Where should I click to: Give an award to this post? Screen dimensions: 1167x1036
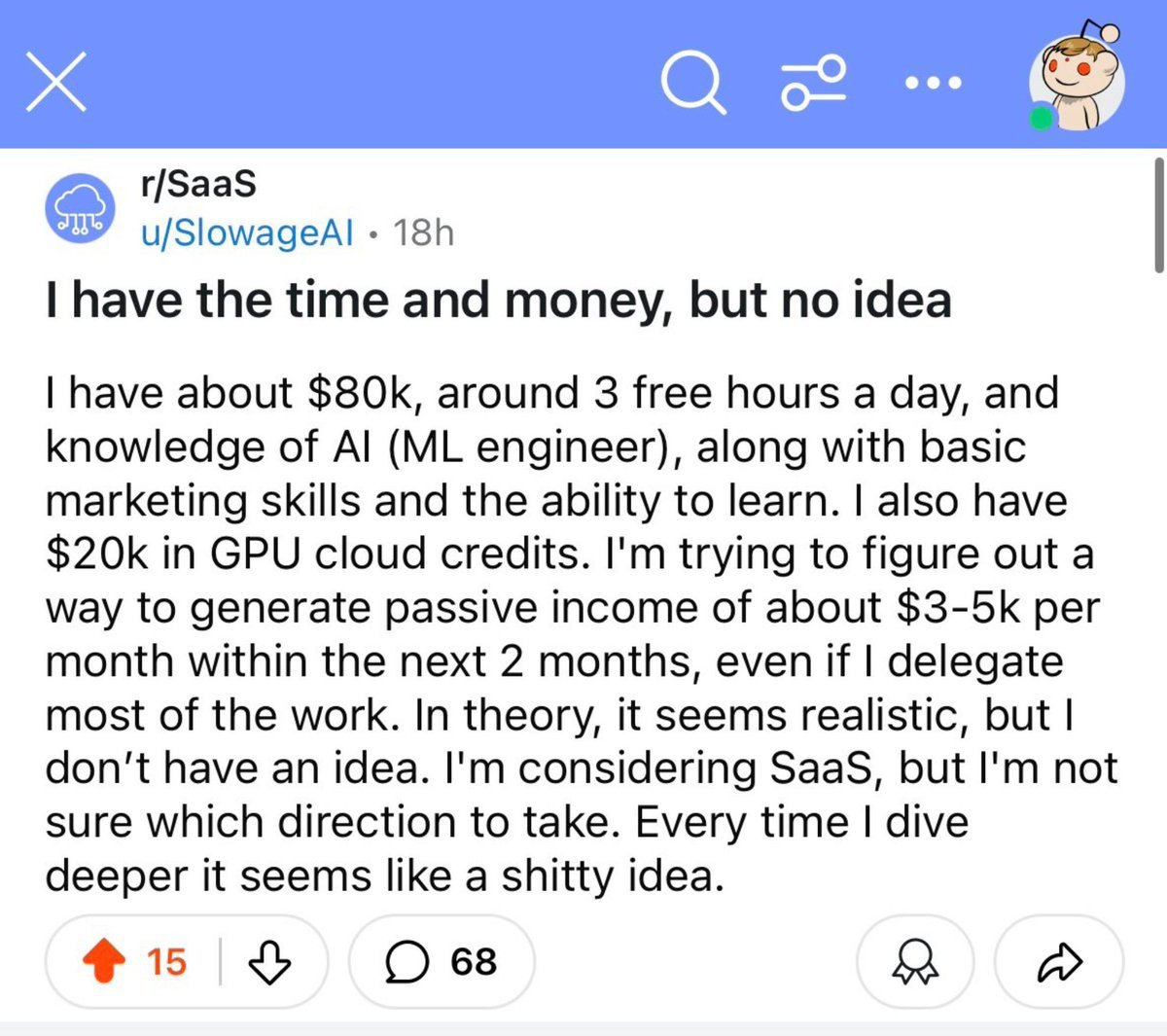(x=914, y=962)
